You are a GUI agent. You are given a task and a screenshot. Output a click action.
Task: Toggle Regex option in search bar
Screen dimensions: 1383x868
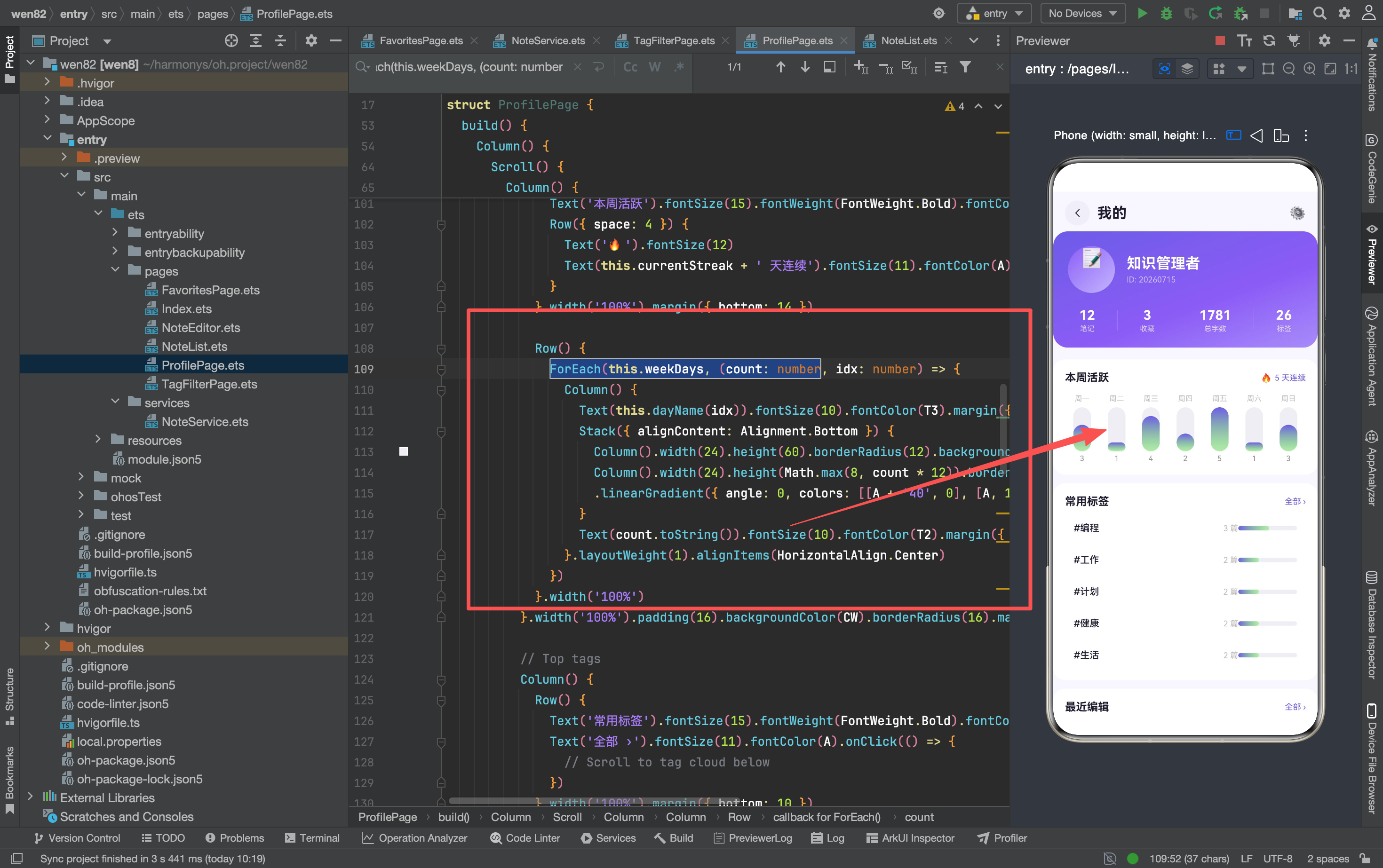click(679, 67)
